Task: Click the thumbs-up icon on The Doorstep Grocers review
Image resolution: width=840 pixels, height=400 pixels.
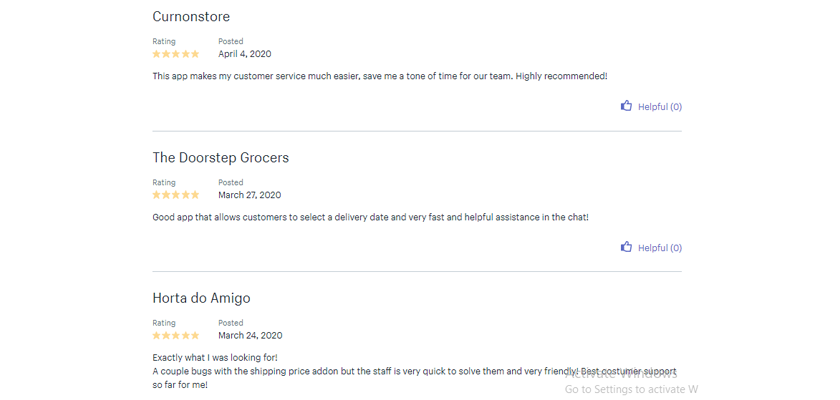Action: (x=626, y=247)
